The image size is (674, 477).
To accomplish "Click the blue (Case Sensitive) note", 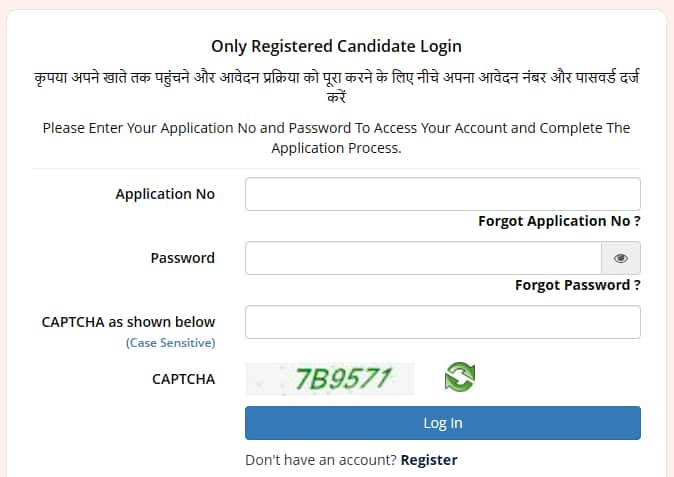I will 170,343.
